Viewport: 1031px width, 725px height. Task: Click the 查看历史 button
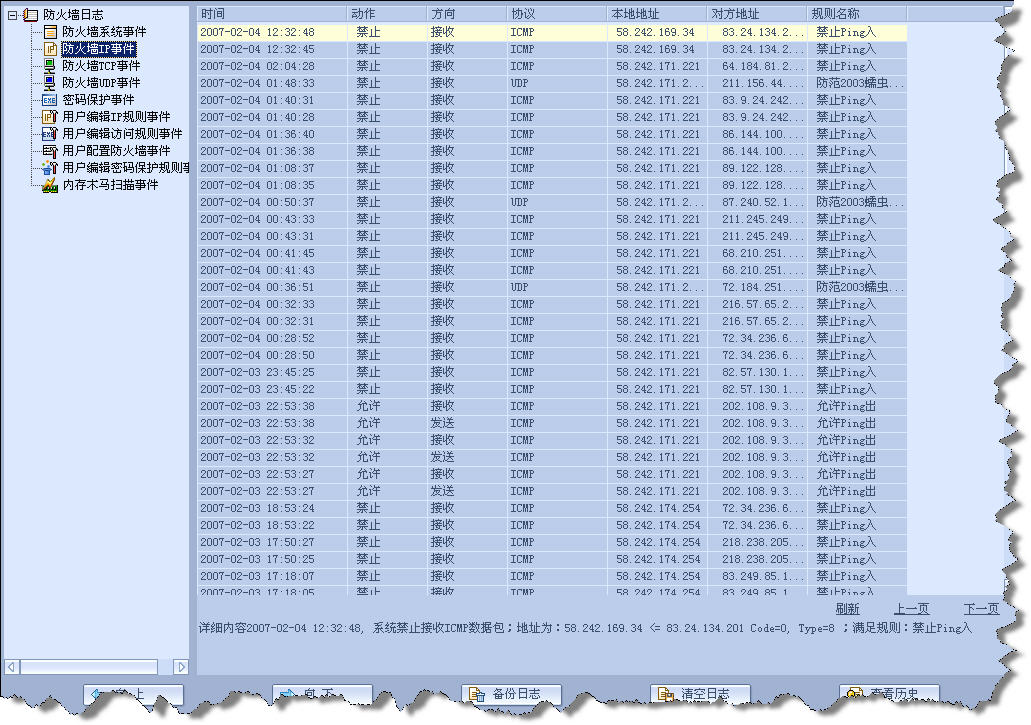click(x=889, y=695)
